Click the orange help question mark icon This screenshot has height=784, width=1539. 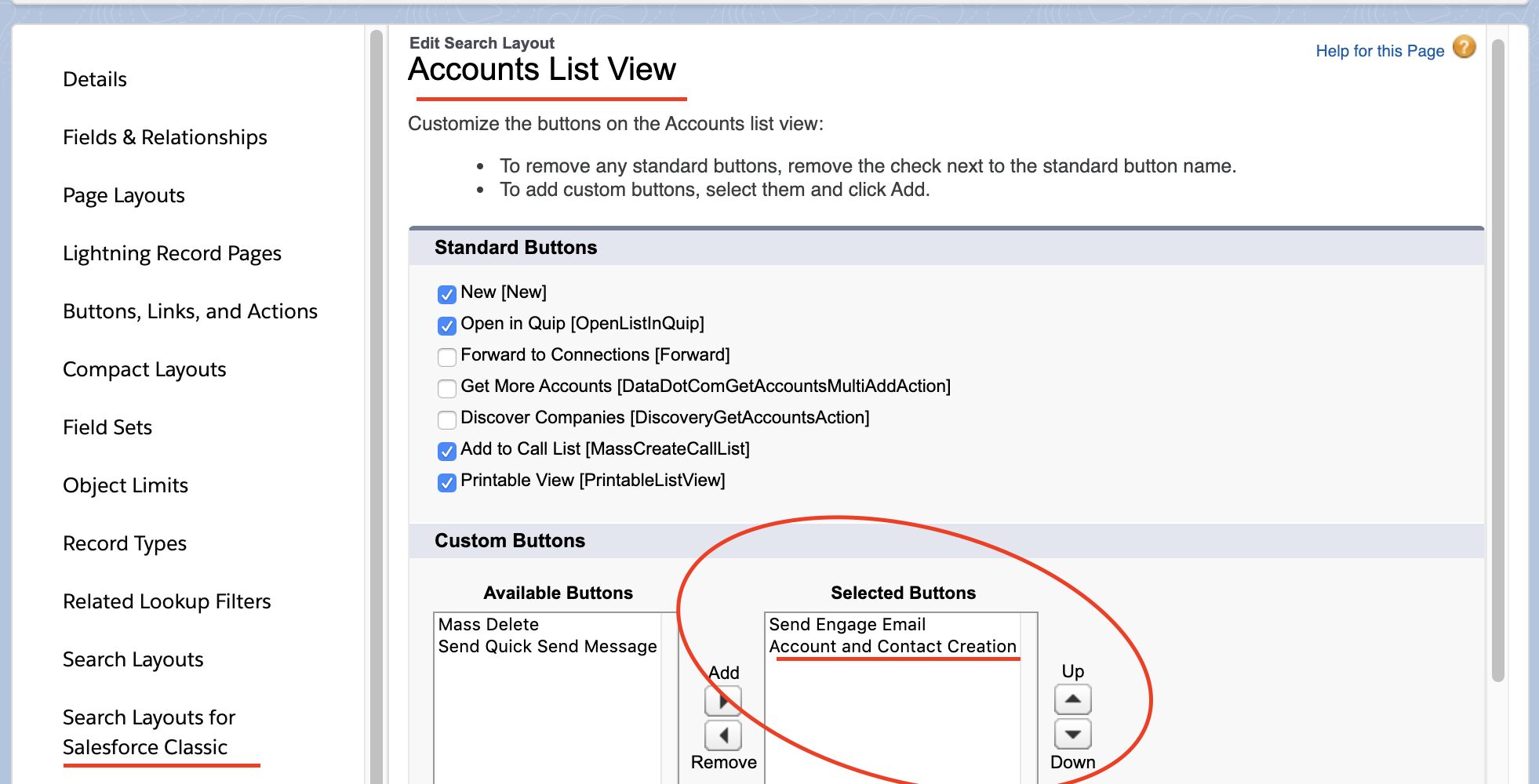point(1464,47)
